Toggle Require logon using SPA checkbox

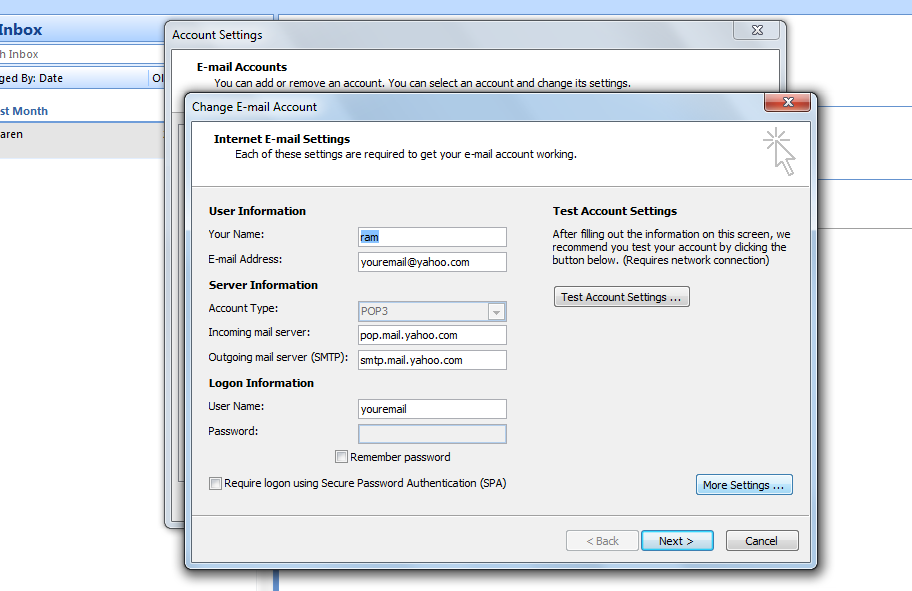pyautogui.click(x=216, y=483)
